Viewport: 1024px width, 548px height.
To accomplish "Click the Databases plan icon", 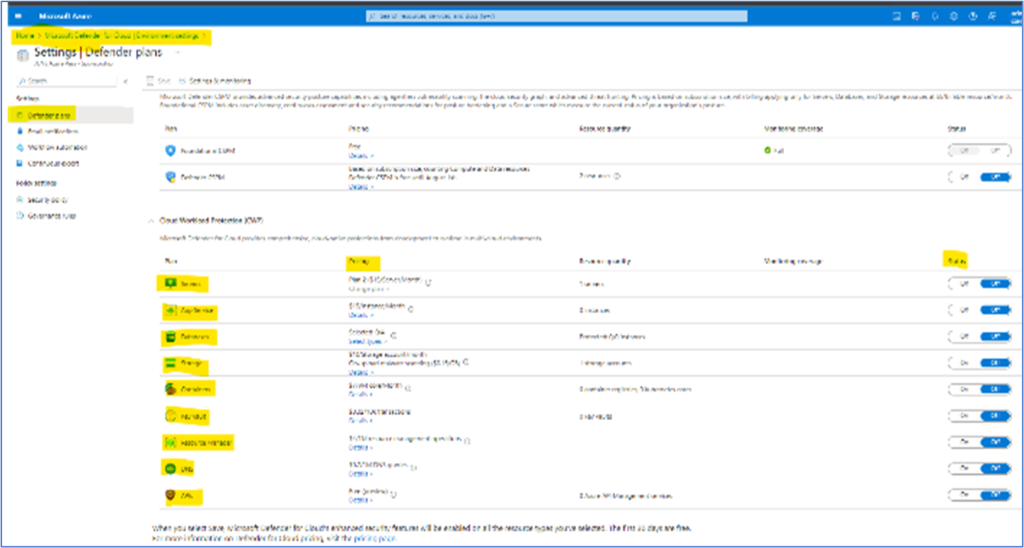I will pos(167,337).
